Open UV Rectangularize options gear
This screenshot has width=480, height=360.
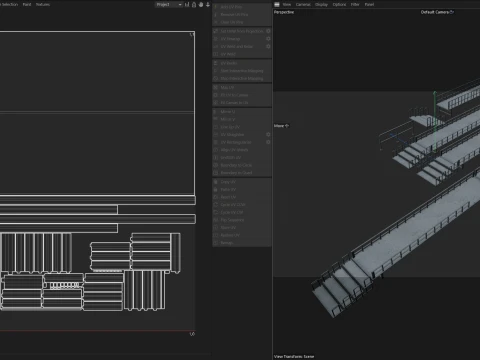pos(268,142)
